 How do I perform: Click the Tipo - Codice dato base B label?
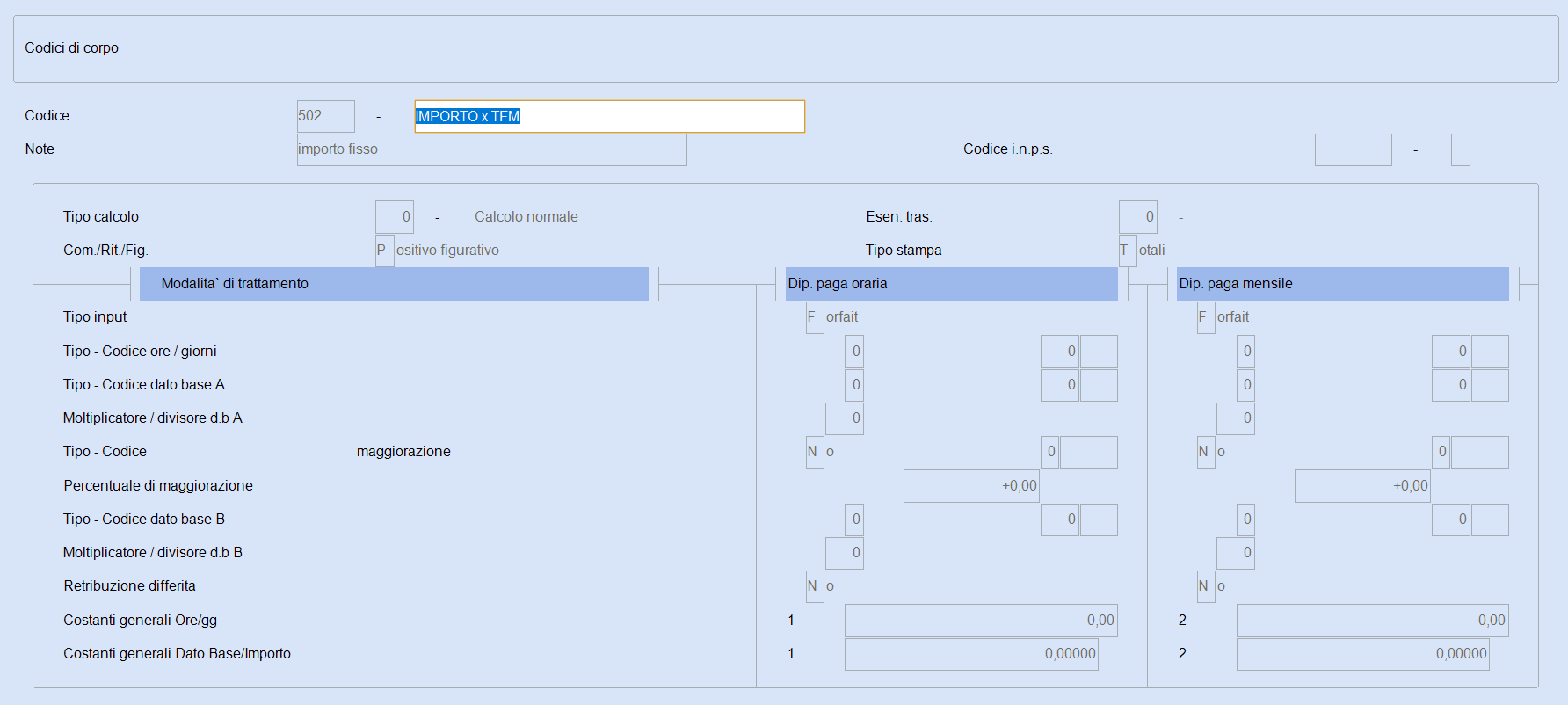(x=144, y=520)
